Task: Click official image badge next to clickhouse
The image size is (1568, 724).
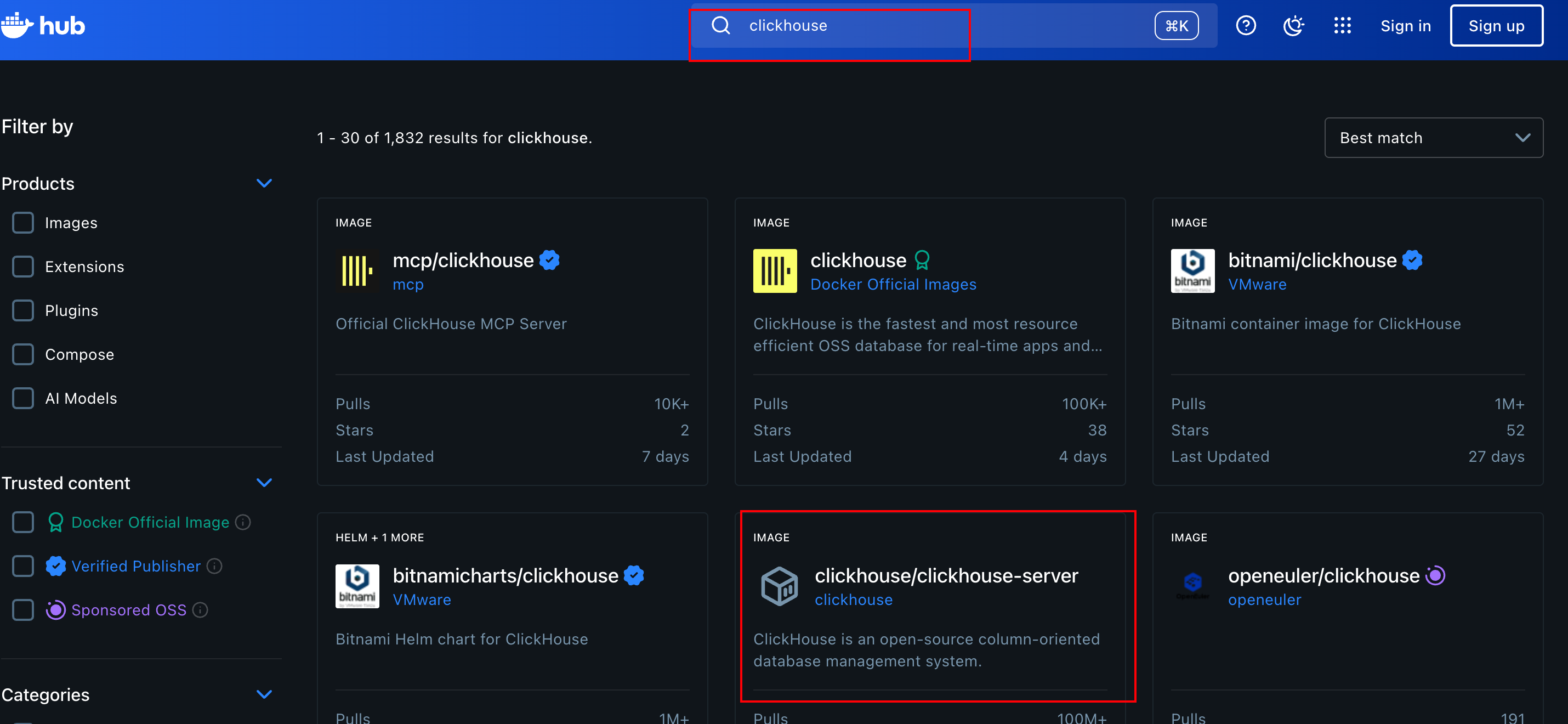Action: point(922,260)
